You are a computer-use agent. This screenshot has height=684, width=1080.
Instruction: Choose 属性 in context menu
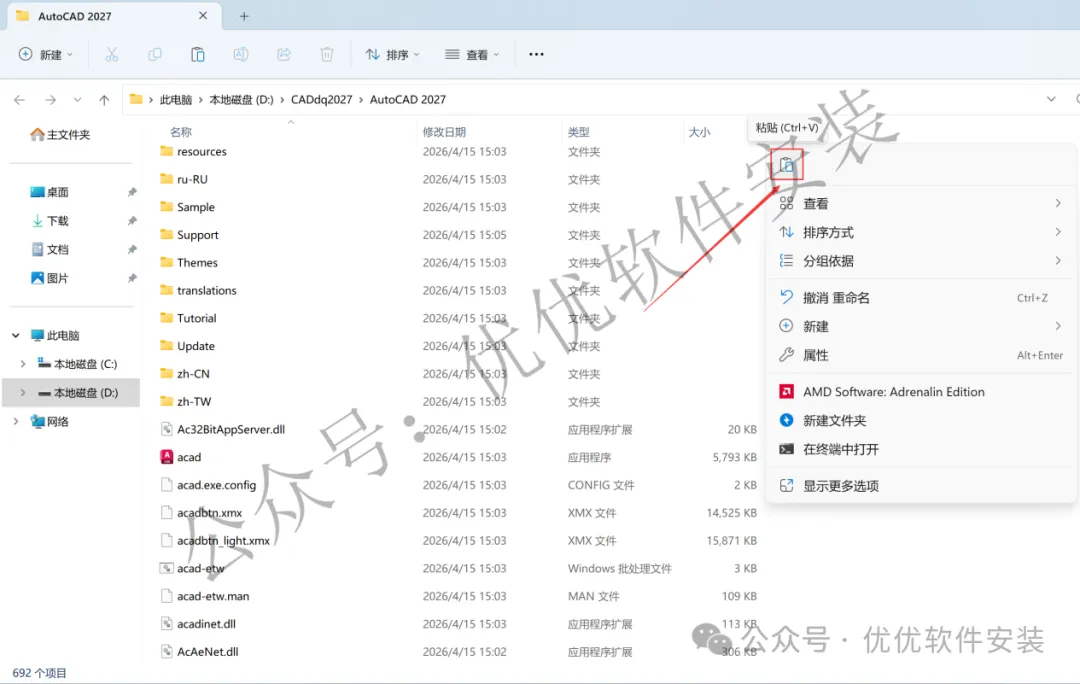(x=921, y=355)
